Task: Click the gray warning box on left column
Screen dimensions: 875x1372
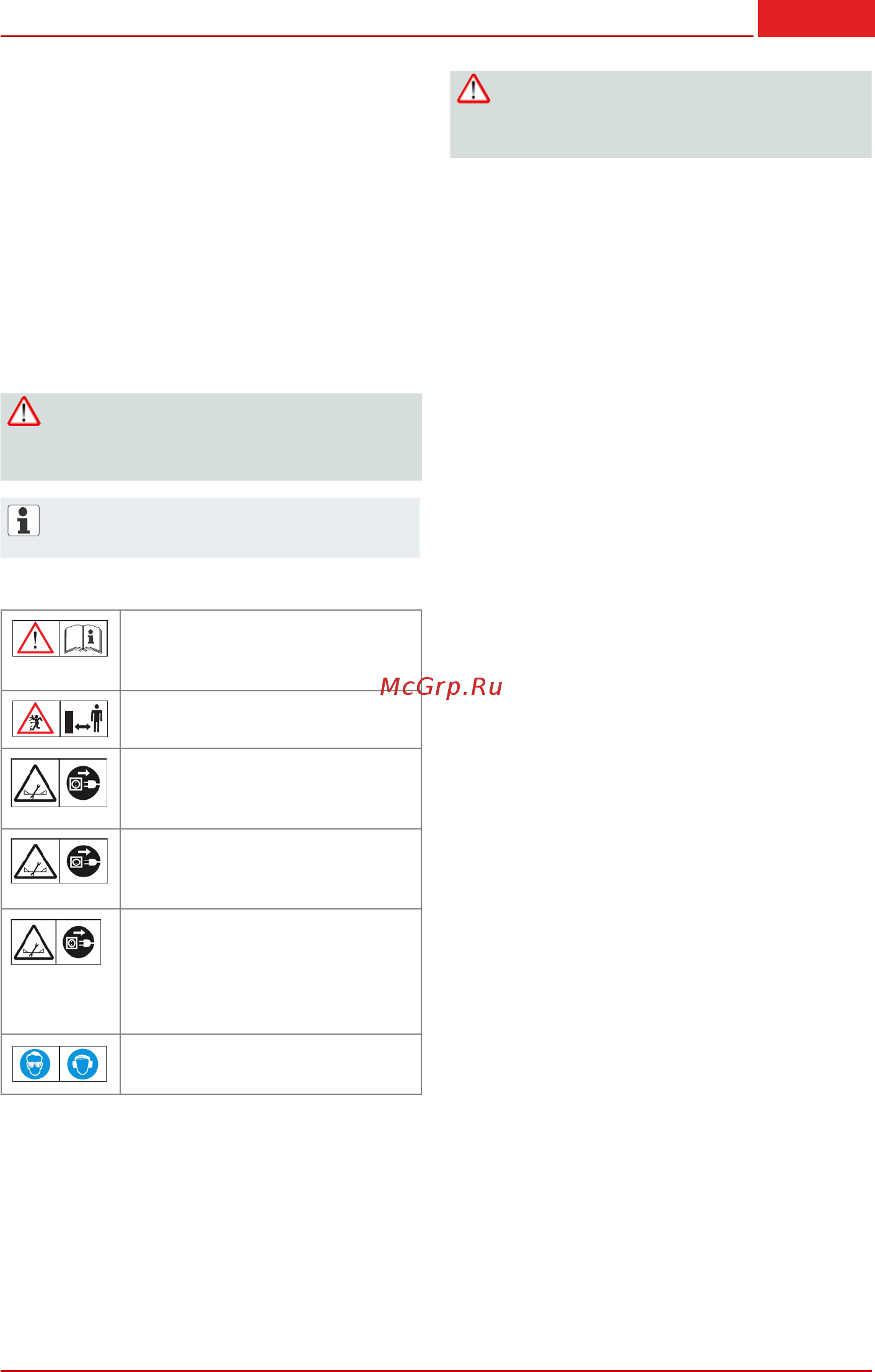Action: [x=211, y=436]
